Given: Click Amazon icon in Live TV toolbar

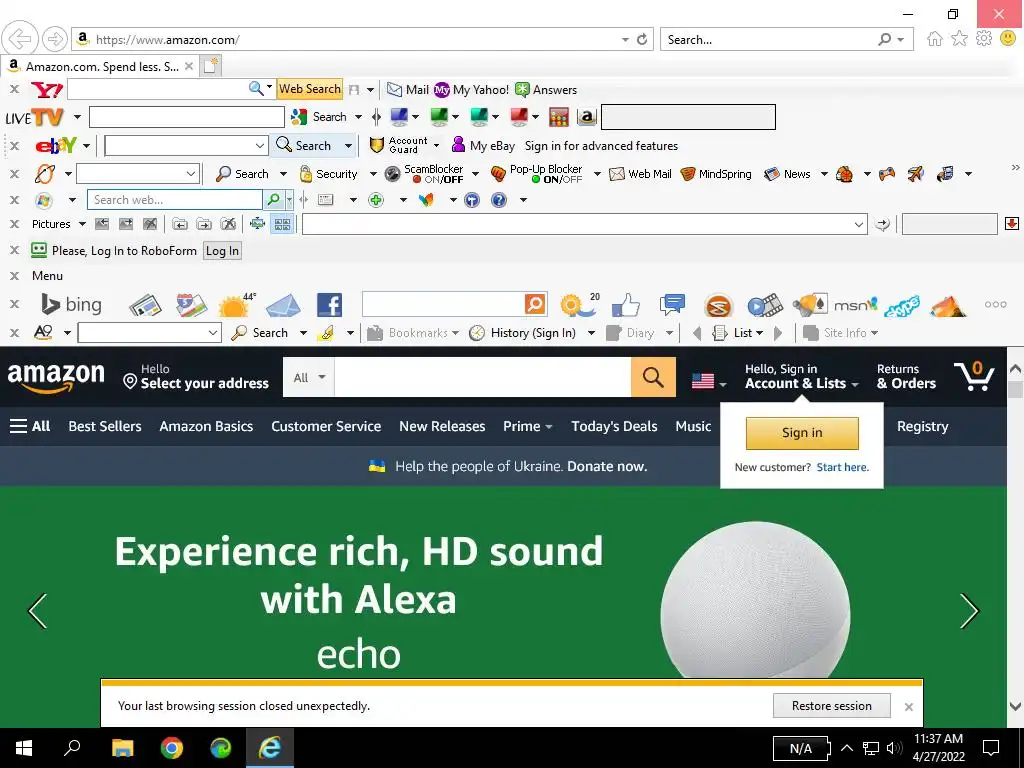Looking at the screenshot, I should (586, 118).
